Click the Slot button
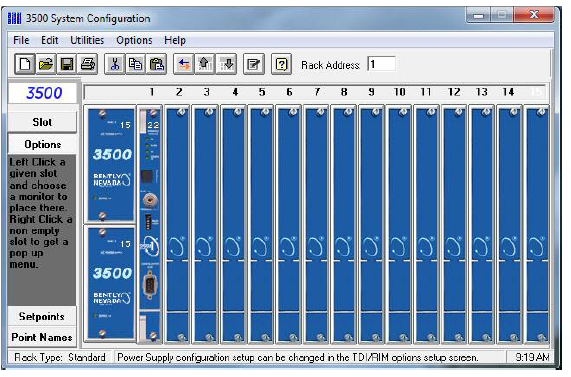The width and height of the screenshot is (571, 377). click(x=42, y=122)
